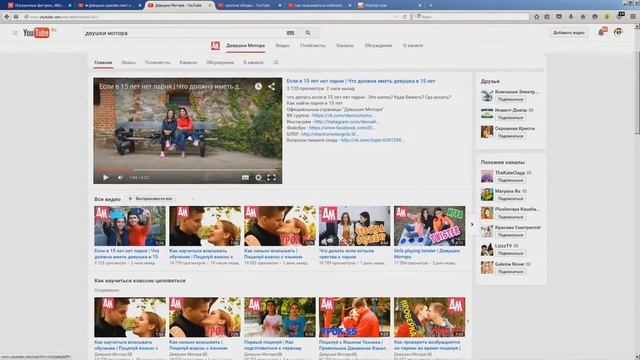Open the featured video title link
This screenshot has height=360, width=640.
(x=361, y=81)
